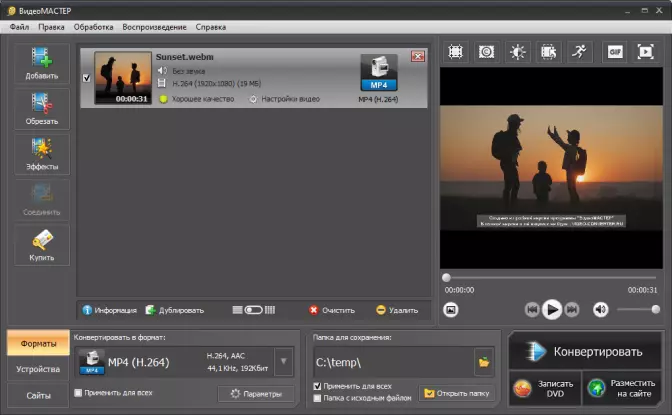
Task: Click the Конвертировать button
Action: tap(585, 351)
